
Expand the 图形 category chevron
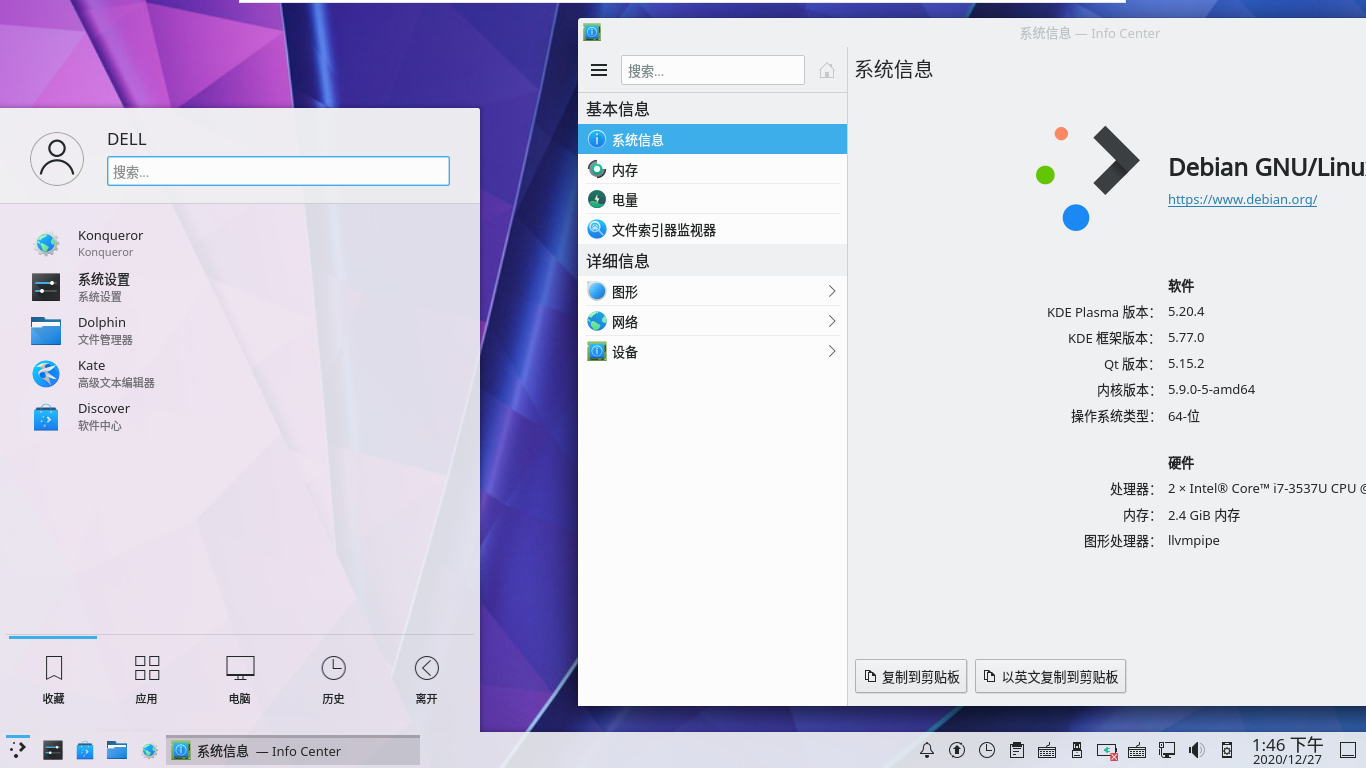click(x=832, y=291)
